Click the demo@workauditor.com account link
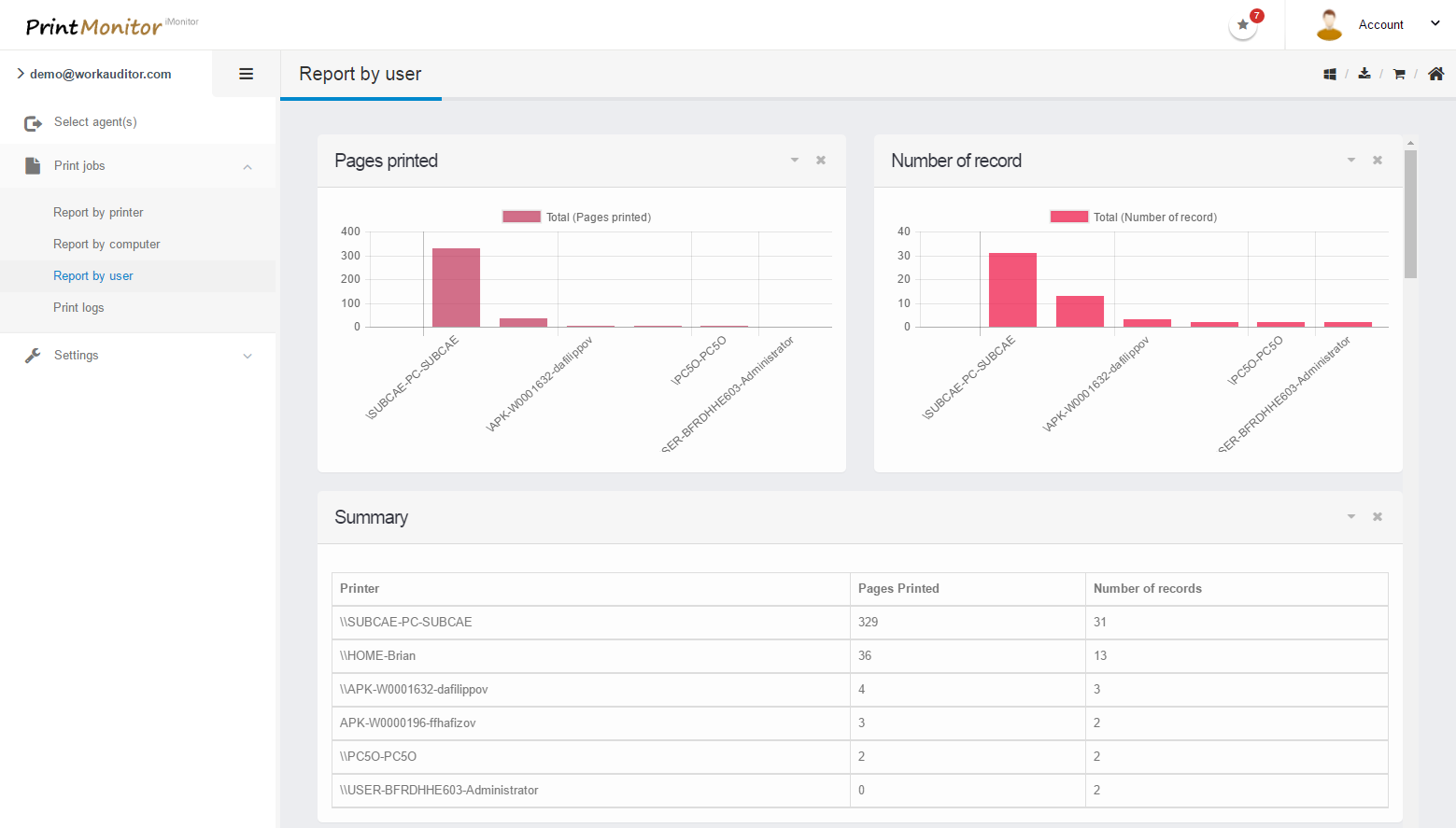 click(100, 75)
